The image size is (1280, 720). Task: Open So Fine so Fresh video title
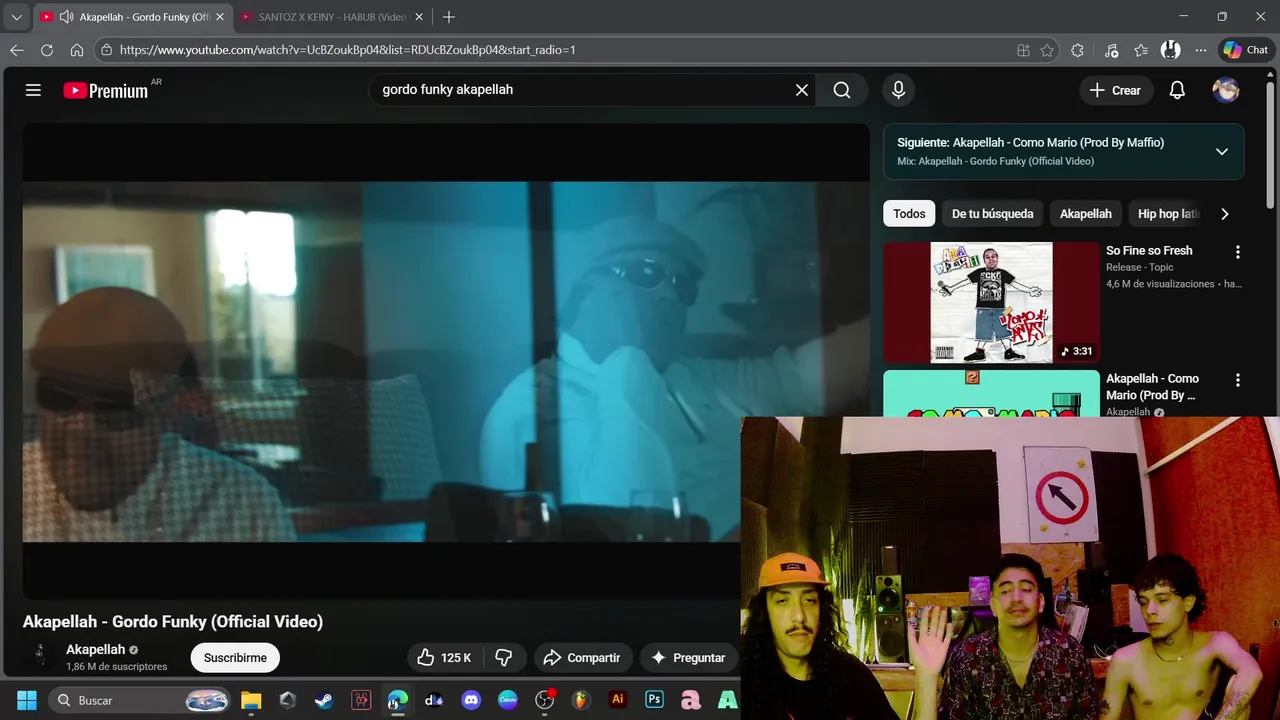coord(1149,250)
